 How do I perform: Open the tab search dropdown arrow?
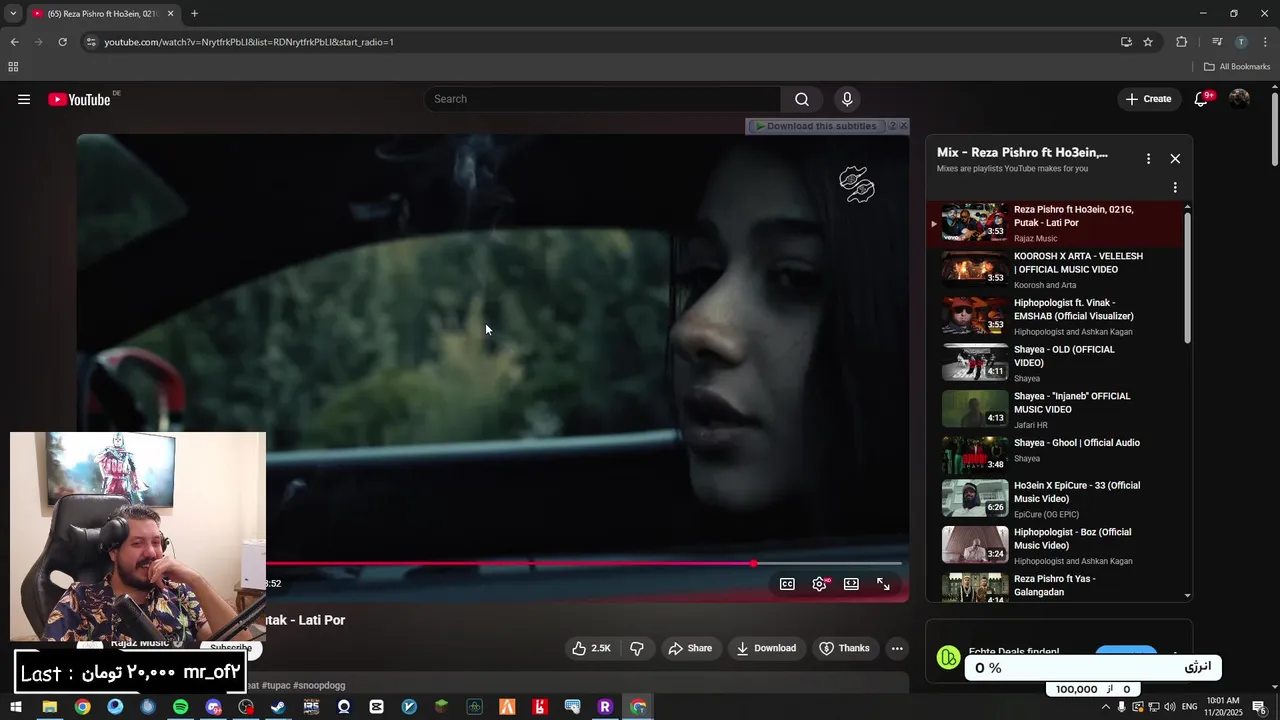coord(13,14)
